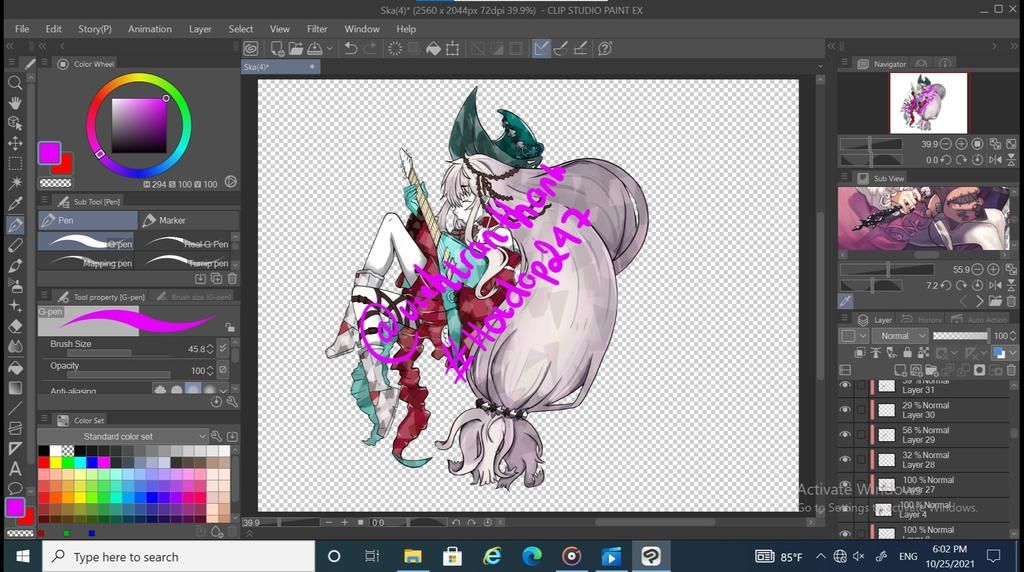Open file using folder icon
The image size is (1024, 572).
click(x=296, y=48)
